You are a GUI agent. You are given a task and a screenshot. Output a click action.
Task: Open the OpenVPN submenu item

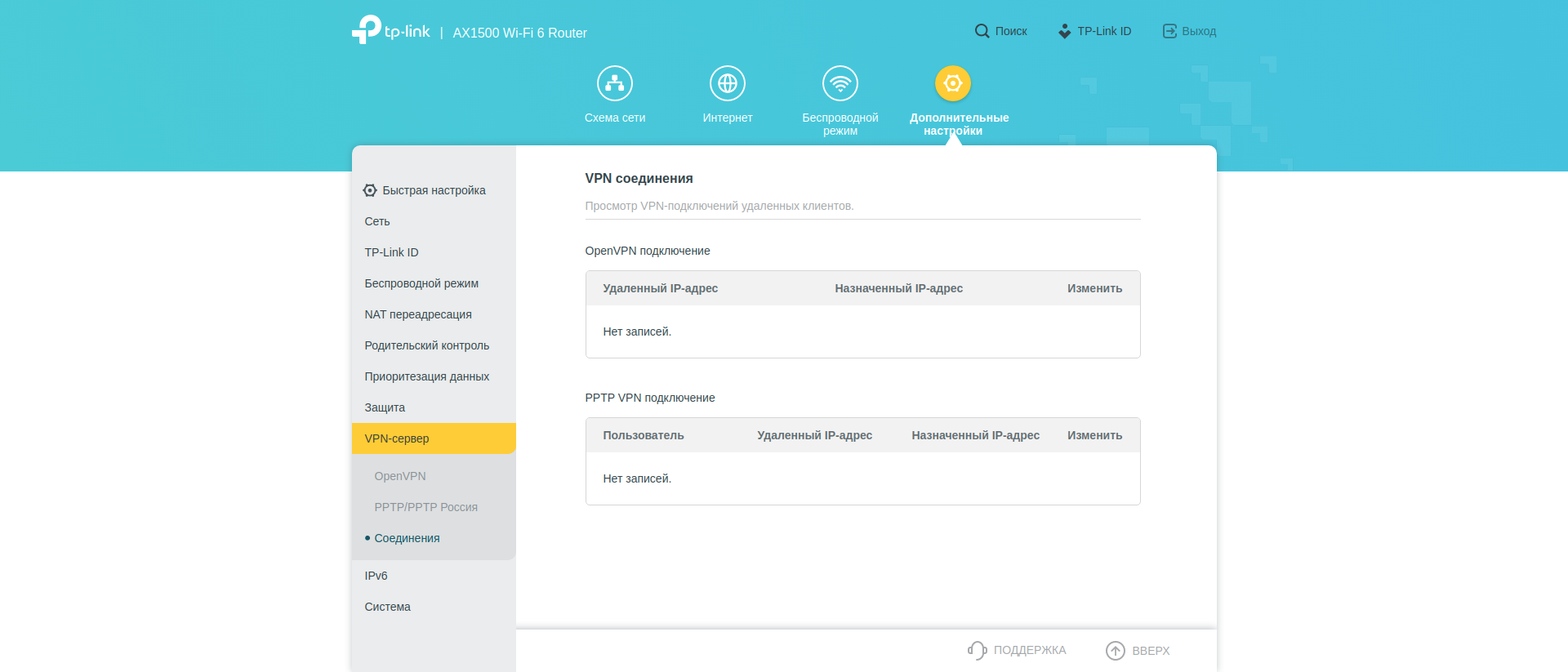click(400, 476)
